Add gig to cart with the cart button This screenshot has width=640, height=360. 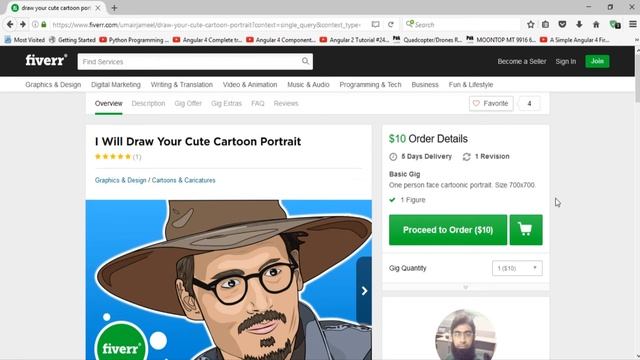pyautogui.click(x=526, y=230)
